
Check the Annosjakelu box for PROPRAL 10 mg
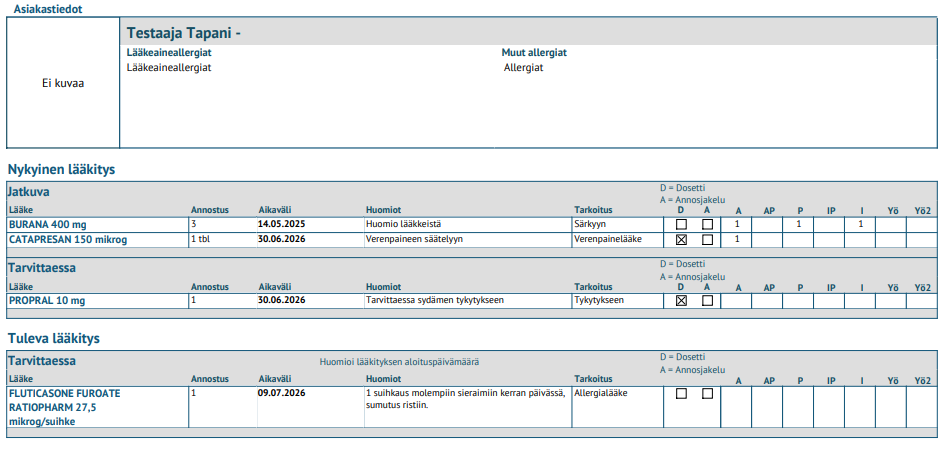708,300
